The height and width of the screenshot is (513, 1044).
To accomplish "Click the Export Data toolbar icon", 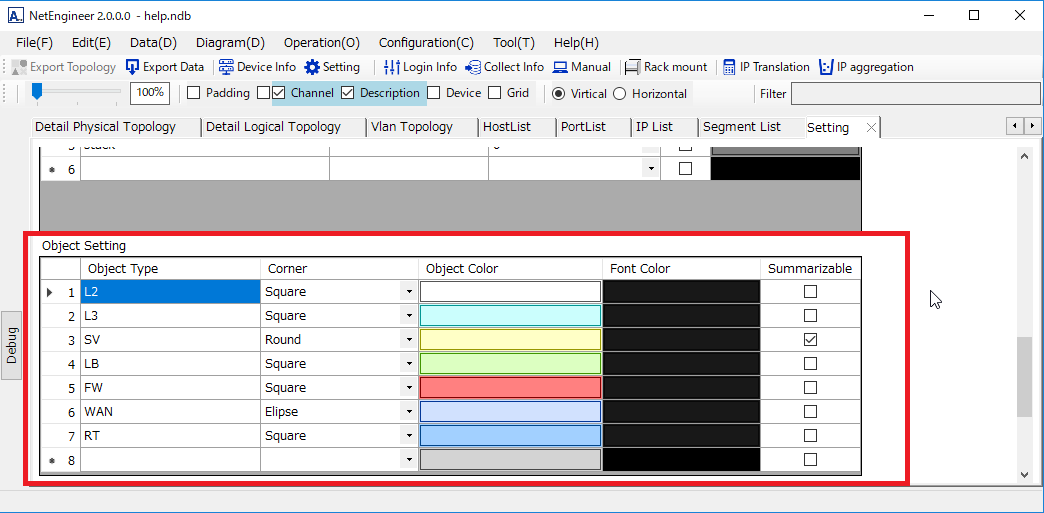I will tap(133, 67).
